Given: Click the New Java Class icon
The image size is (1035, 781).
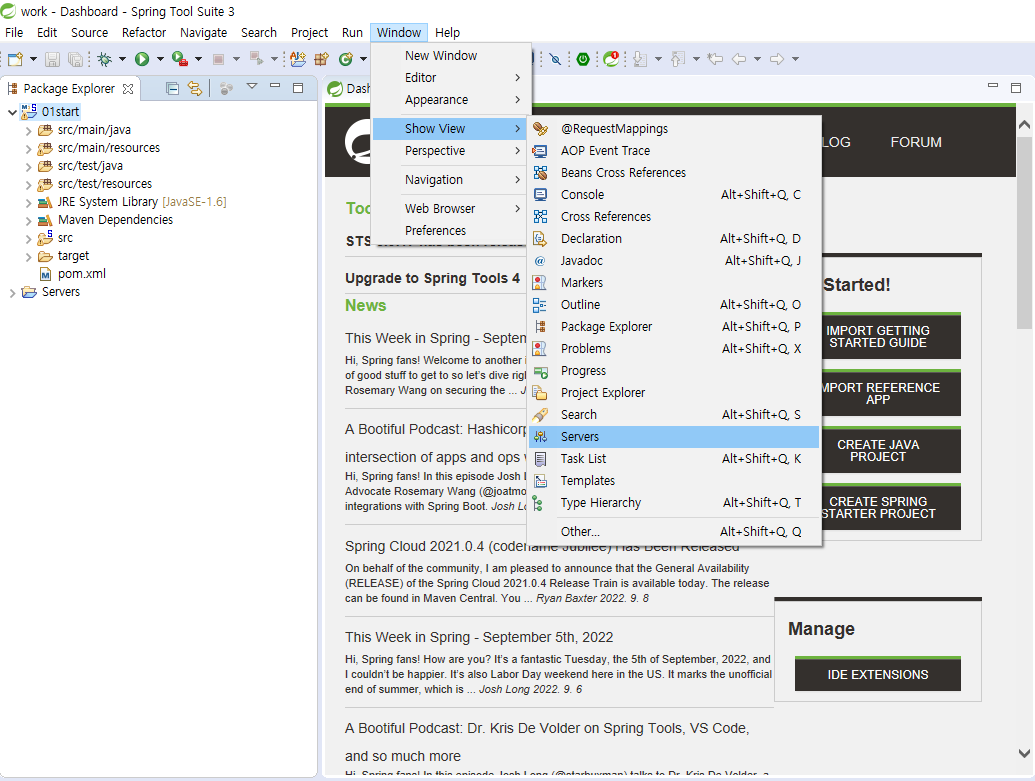Looking at the screenshot, I should click(x=345, y=59).
